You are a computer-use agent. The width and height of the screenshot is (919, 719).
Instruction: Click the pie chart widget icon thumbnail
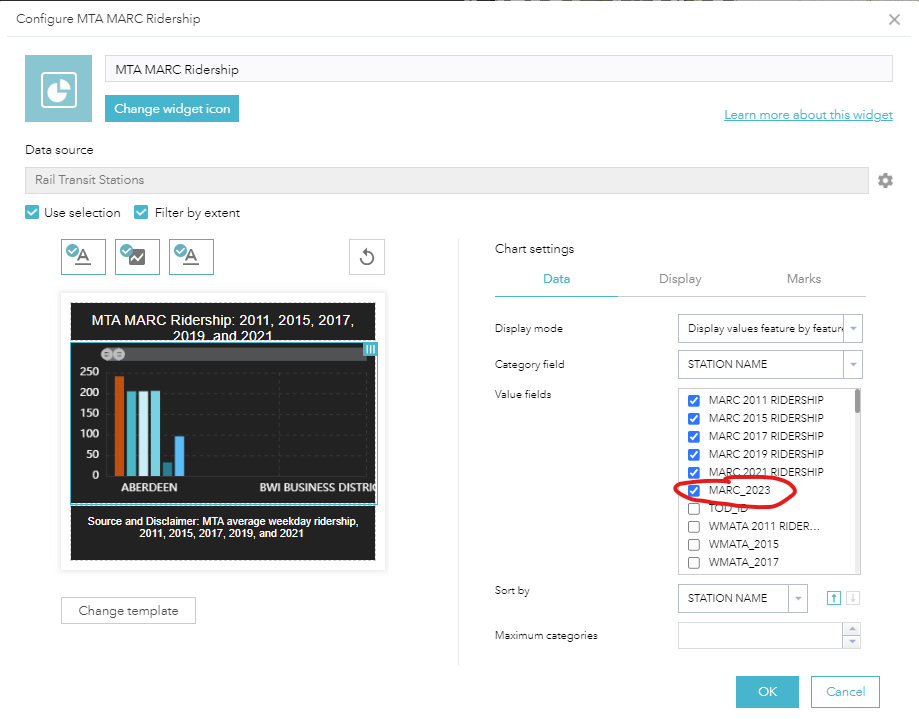tap(58, 88)
